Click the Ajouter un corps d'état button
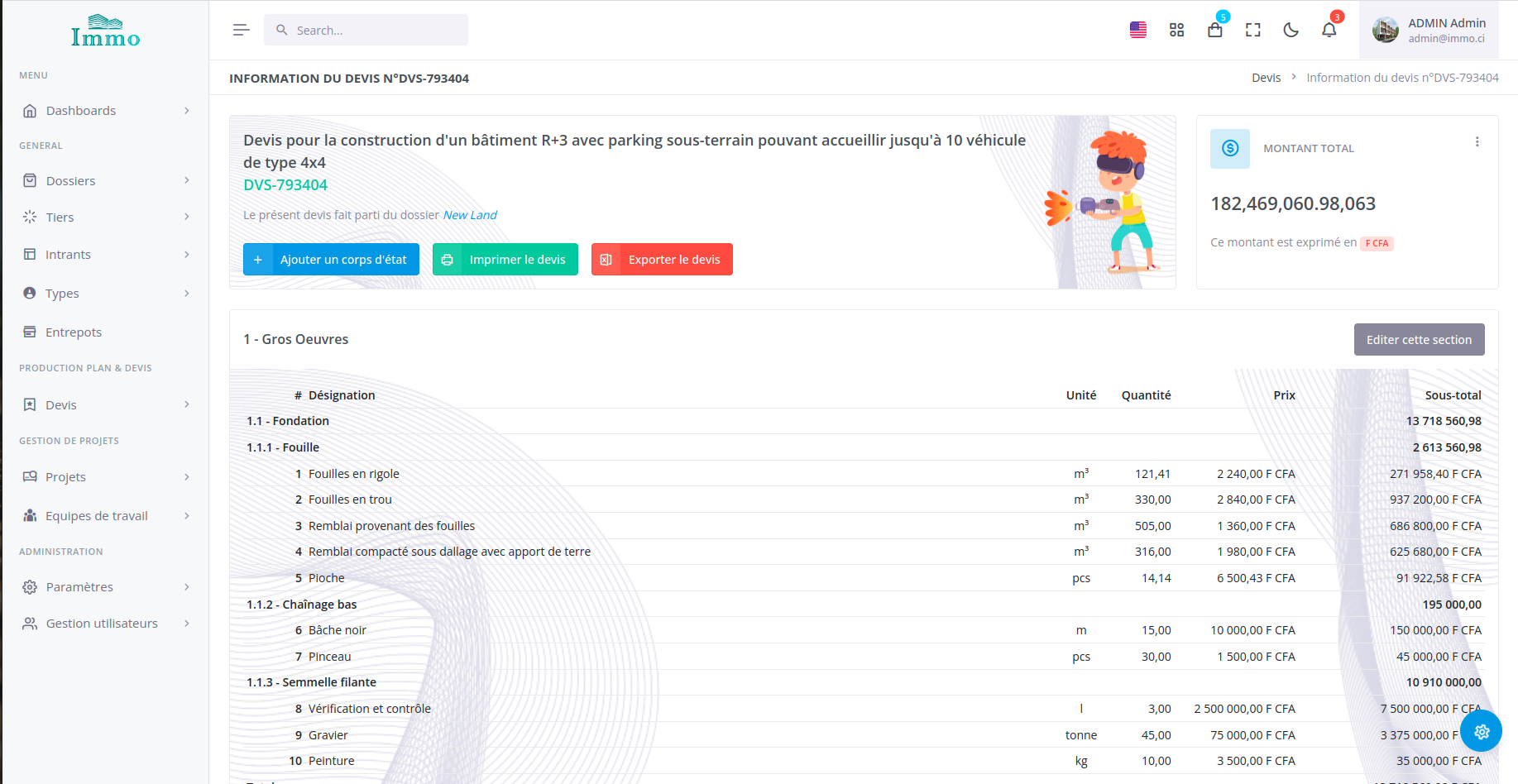The width and height of the screenshot is (1518, 784). pyautogui.click(x=331, y=260)
